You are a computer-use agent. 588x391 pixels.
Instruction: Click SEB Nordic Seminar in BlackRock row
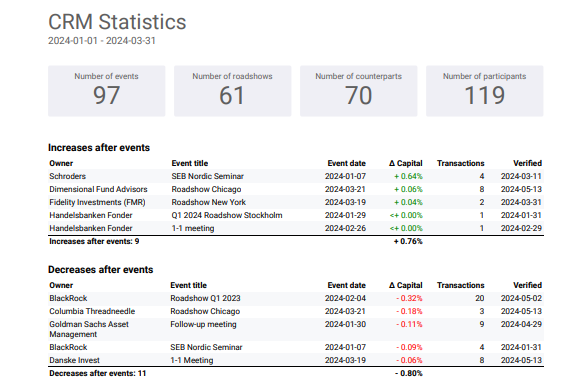pos(206,348)
